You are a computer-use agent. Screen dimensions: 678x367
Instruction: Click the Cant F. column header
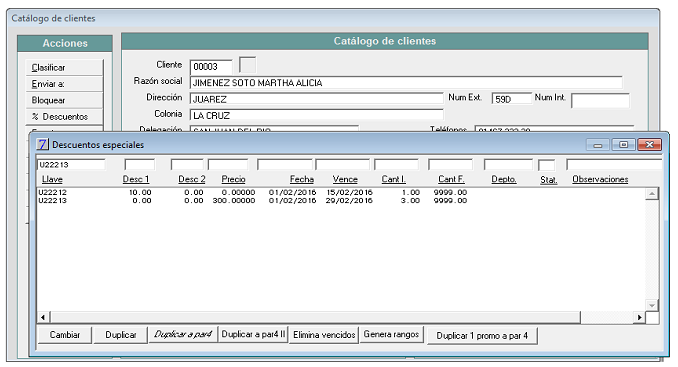point(451,179)
